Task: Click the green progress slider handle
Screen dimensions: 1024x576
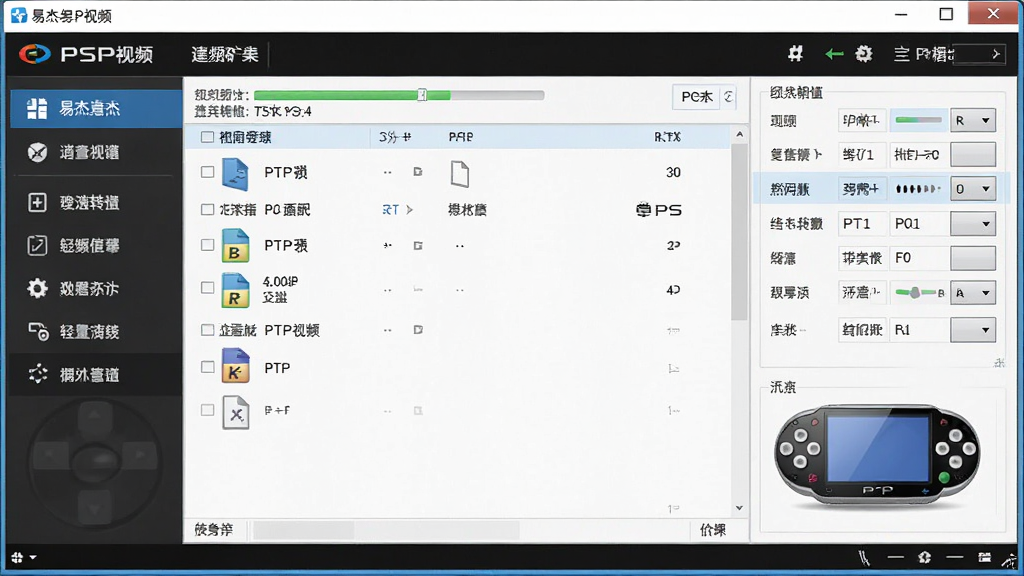Action: coord(422,95)
